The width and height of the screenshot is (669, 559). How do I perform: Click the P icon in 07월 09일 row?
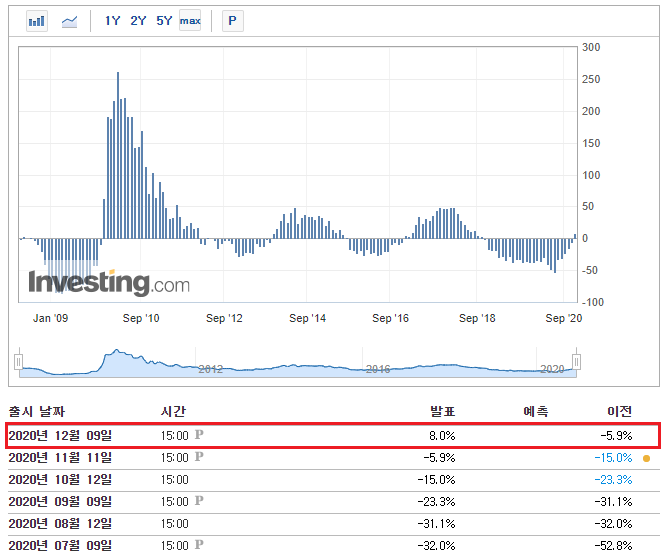[x=199, y=544]
